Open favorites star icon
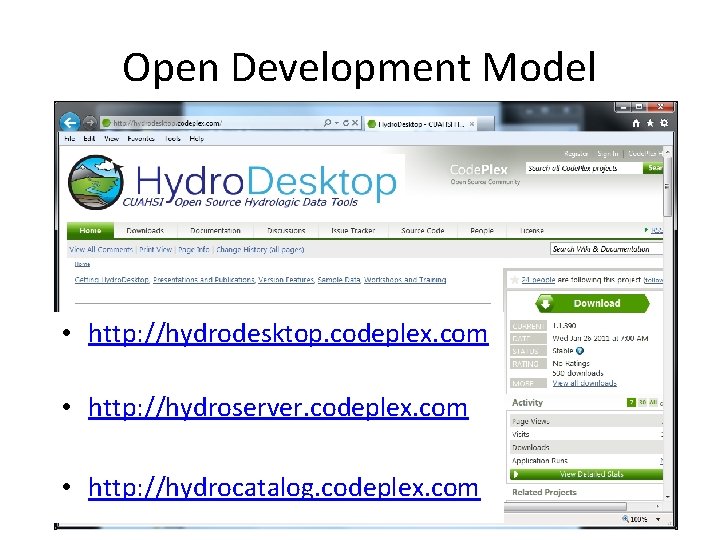 (x=650, y=123)
